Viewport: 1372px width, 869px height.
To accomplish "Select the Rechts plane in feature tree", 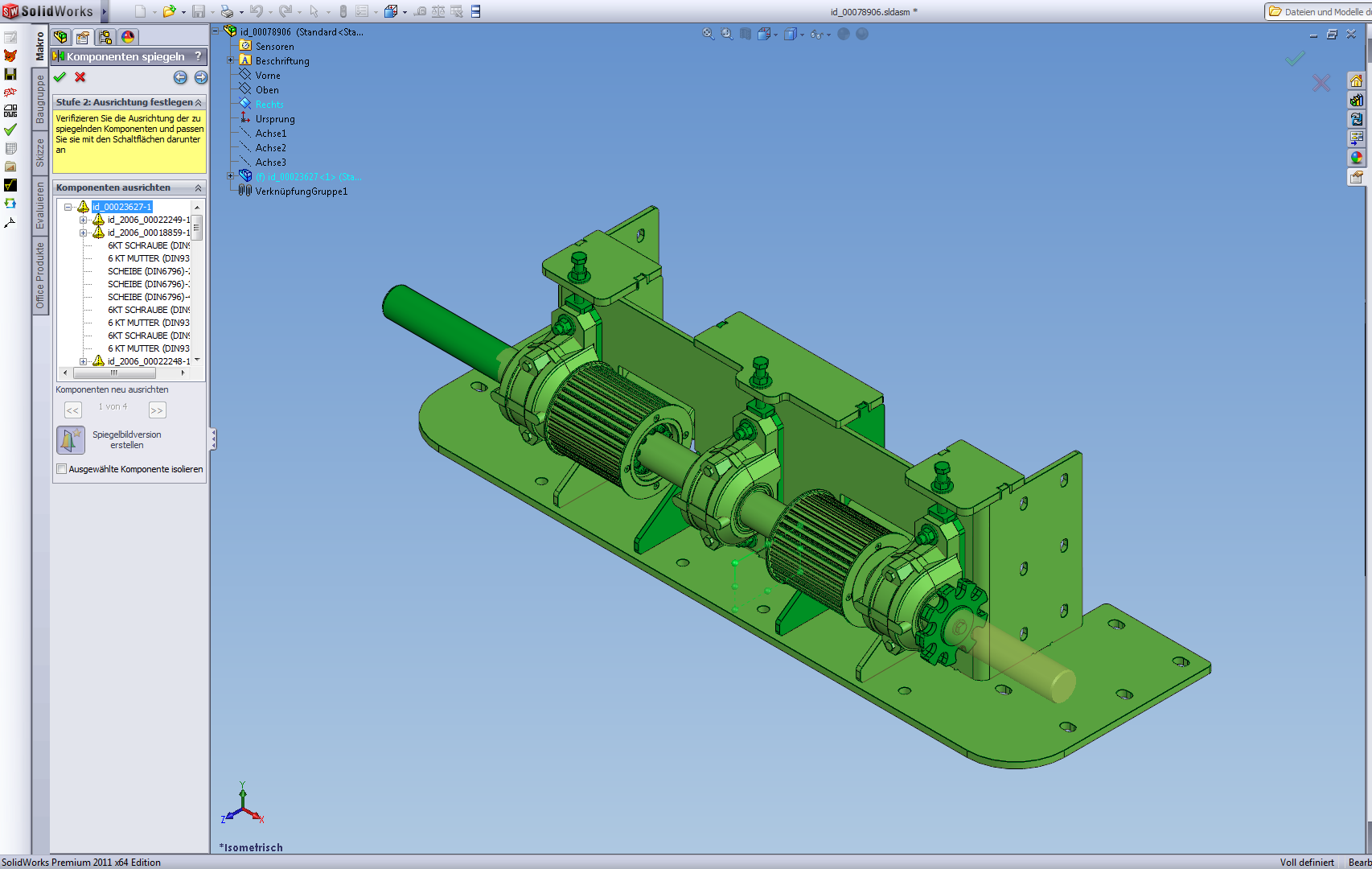I will point(269,105).
